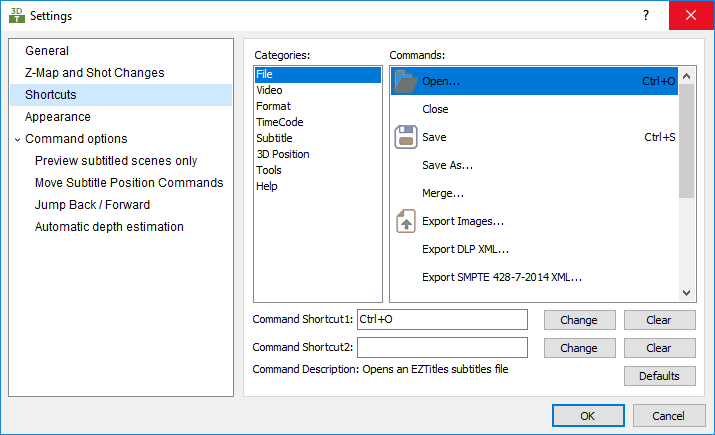Open the General settings page
The height and width of the screenshot is (435, 715).
(47, 51)
